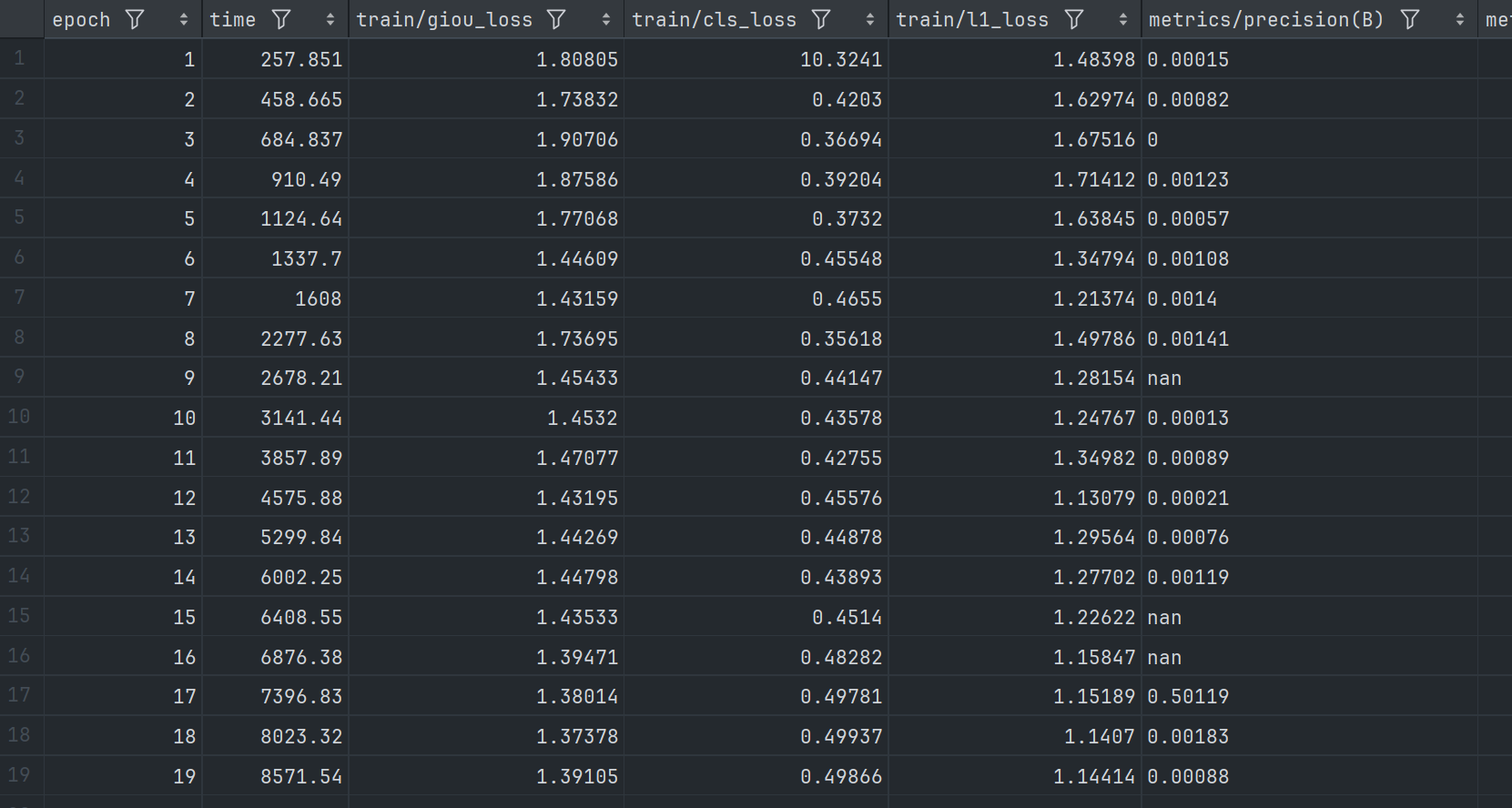Sort by time using sort arrows

[330, 19]
